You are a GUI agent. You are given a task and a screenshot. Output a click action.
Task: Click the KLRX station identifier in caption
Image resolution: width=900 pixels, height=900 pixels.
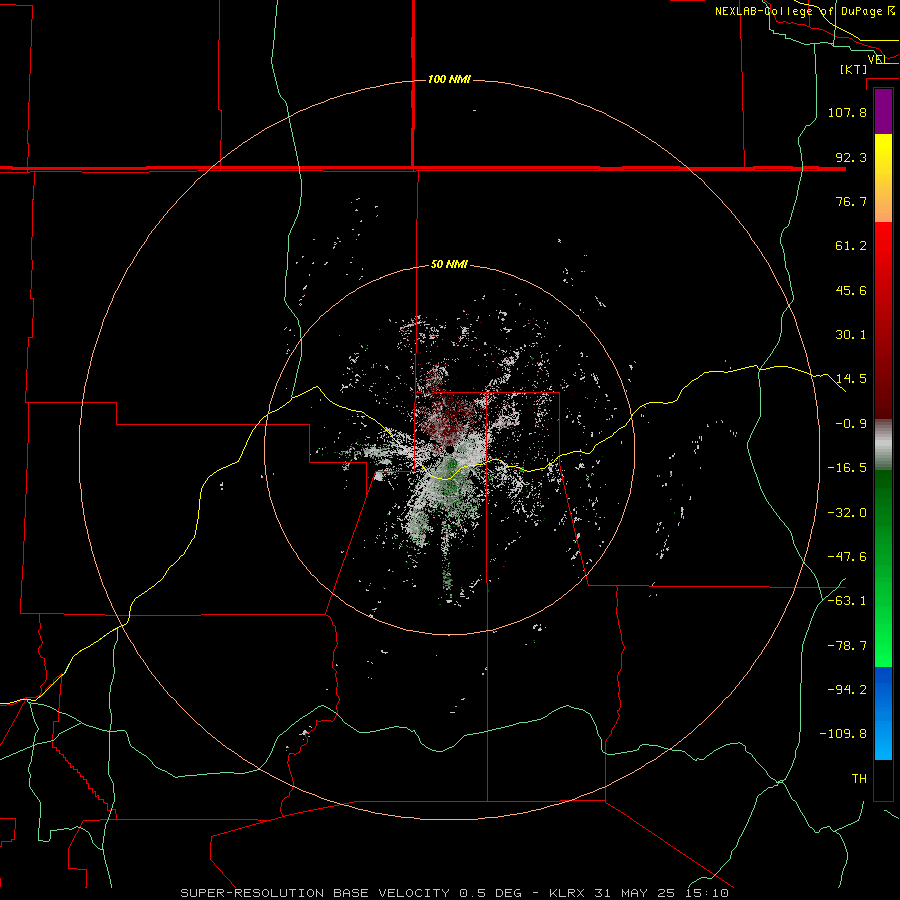pyautogui.click(x=568, y=893)
